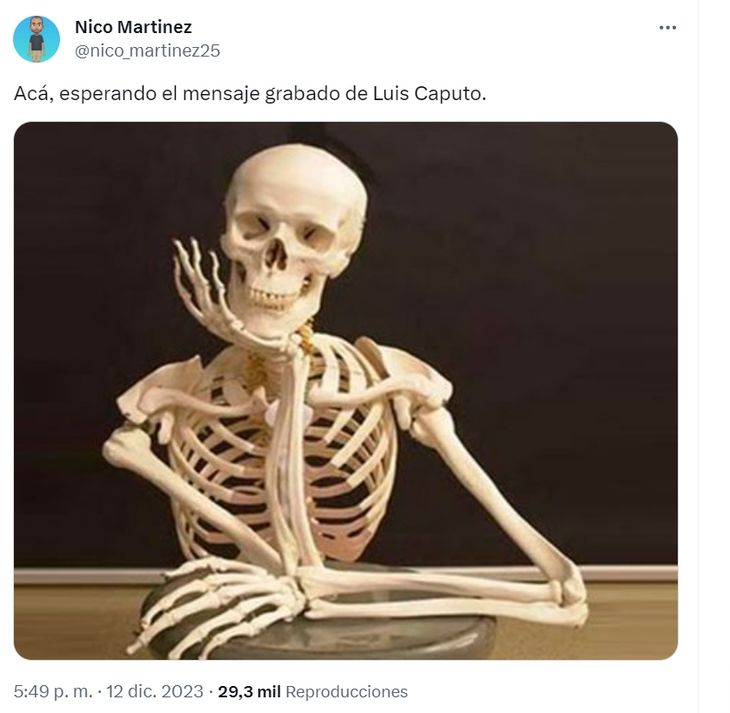Click the skeleton hand resting under the chin
The width and height of the screenshot is (730, 713).
coord(210,293)
